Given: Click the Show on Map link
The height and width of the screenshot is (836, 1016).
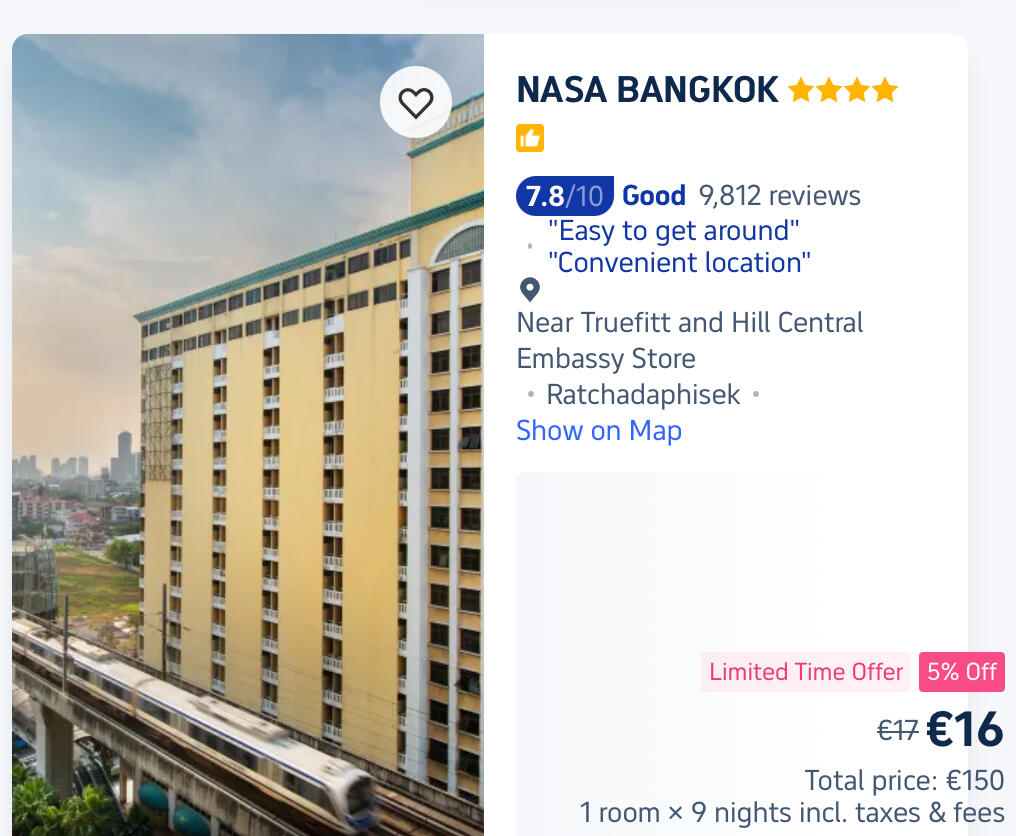Looking at the screenshot, I should (598, 431).
